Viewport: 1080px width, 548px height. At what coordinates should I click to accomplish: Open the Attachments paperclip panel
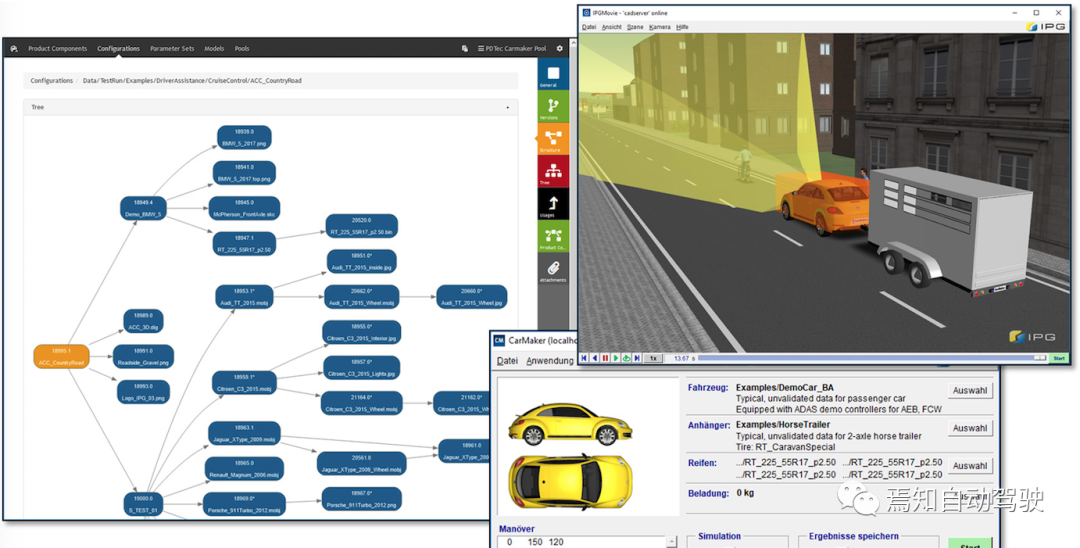551,270
